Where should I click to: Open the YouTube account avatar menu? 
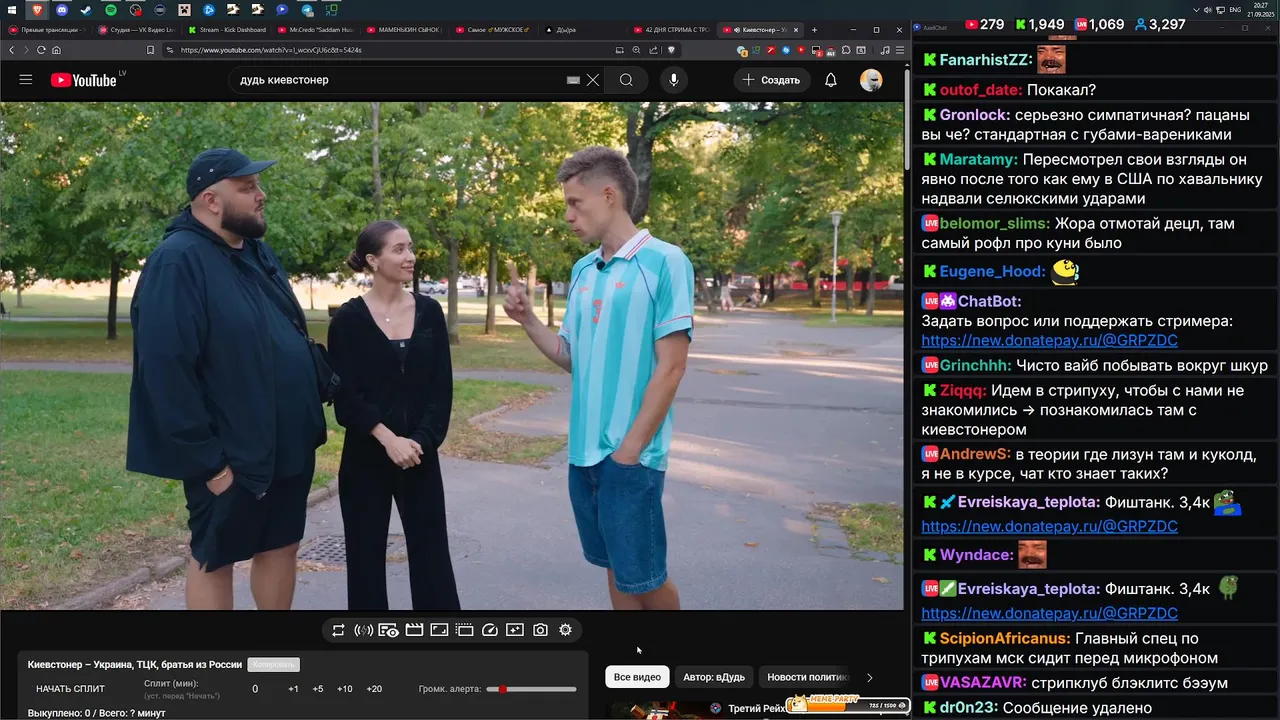tap(871, 80)
